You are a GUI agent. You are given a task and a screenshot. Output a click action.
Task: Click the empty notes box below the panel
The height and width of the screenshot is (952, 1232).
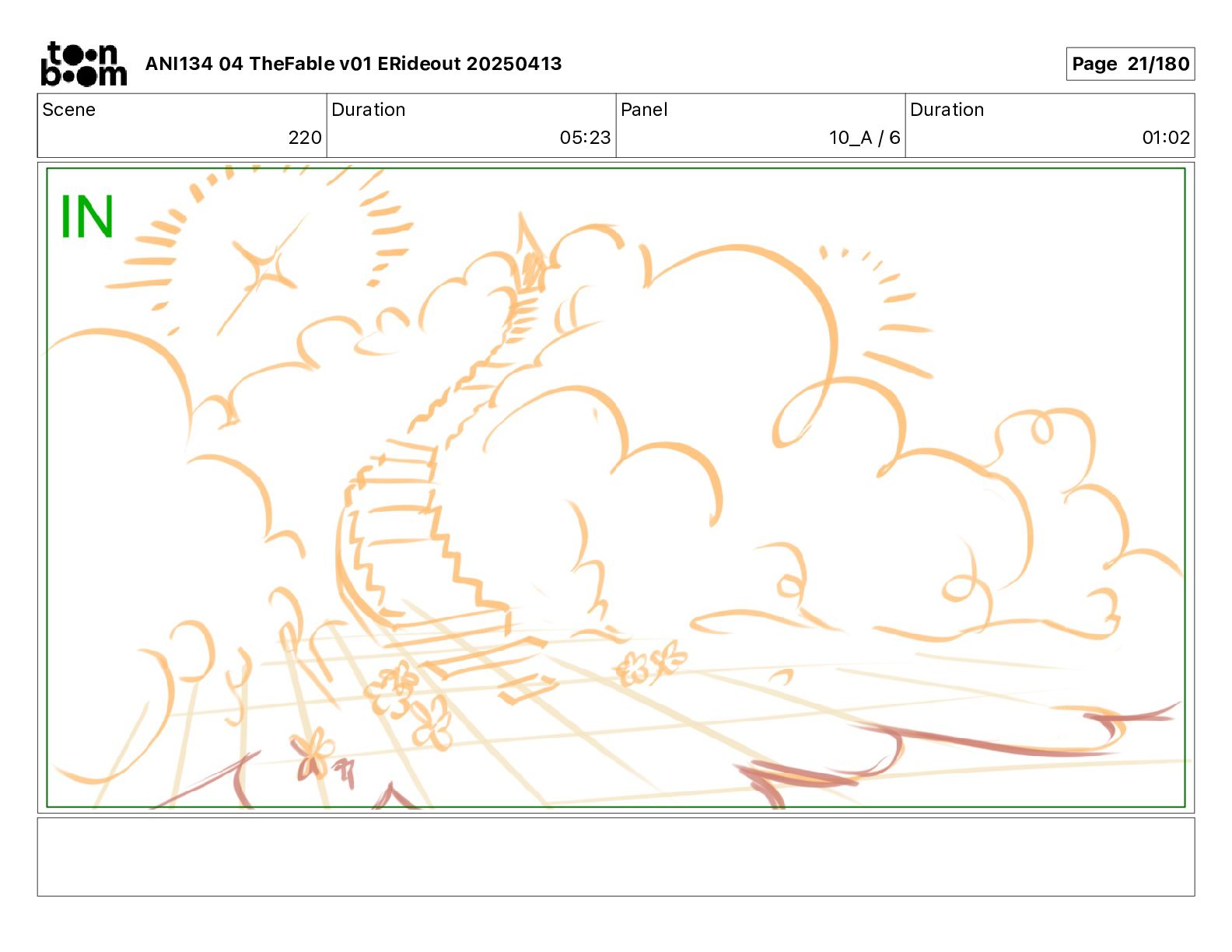point(616,857)
